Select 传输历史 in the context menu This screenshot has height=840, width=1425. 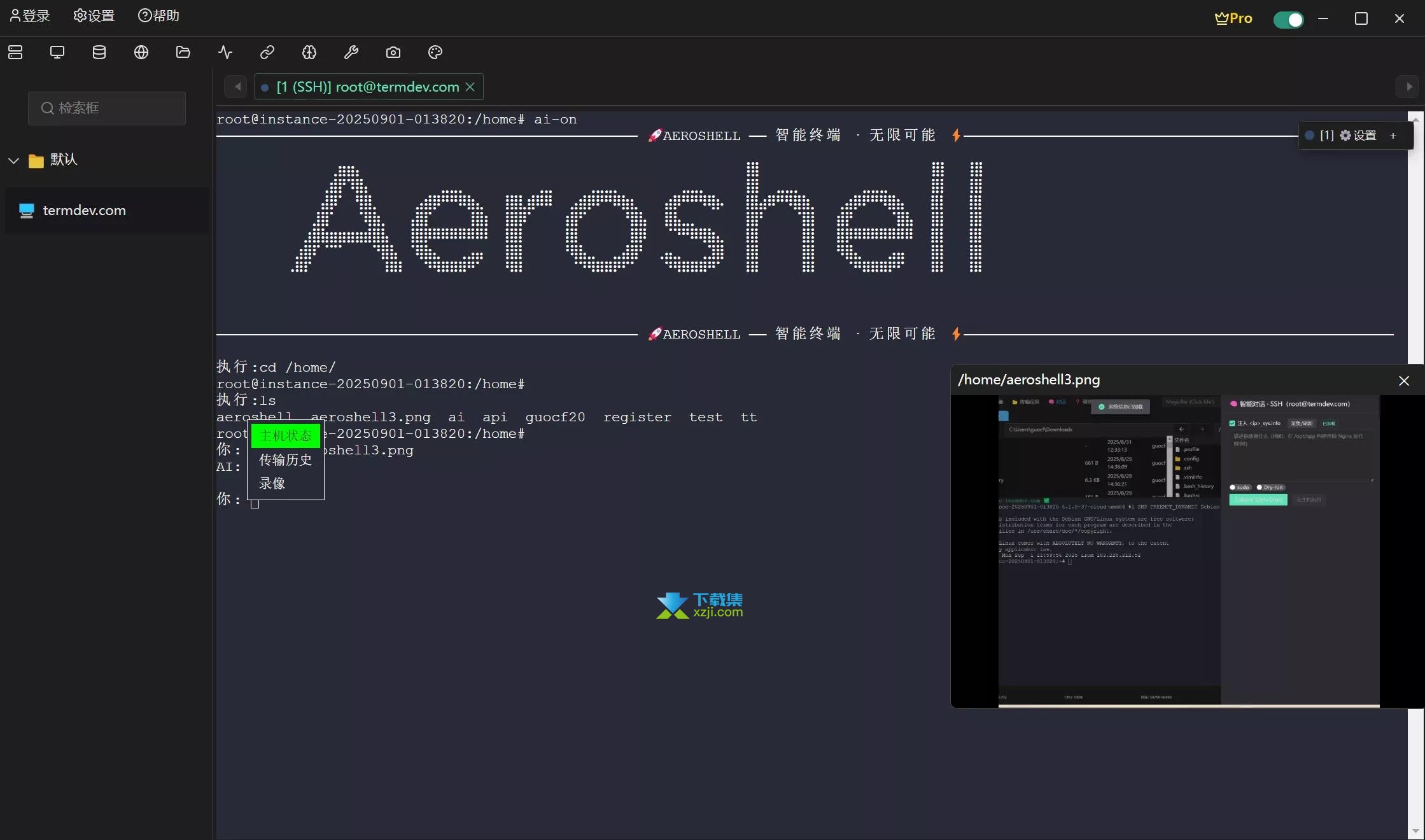pos(285,459)
